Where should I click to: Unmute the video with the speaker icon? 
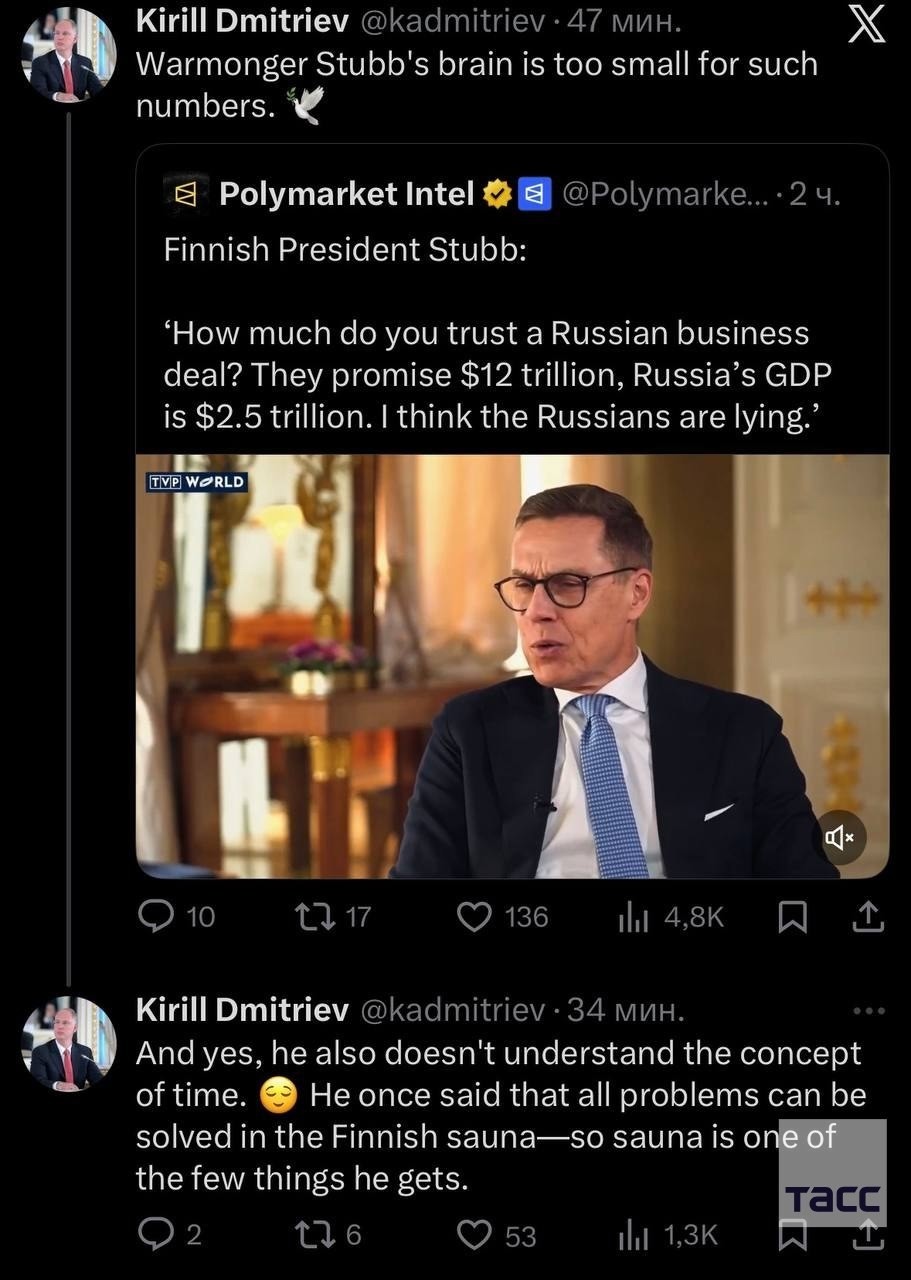point(839,838)
